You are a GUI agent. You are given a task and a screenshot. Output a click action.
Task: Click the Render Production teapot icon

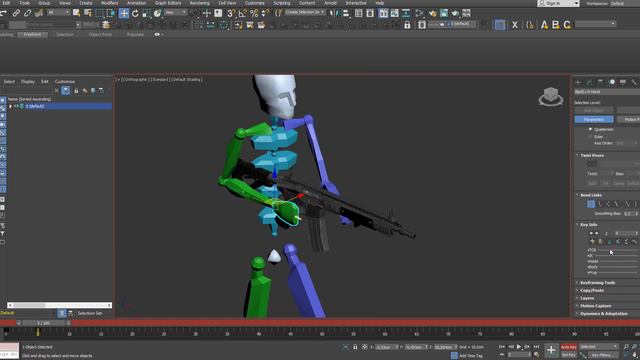tap(455, 13)
